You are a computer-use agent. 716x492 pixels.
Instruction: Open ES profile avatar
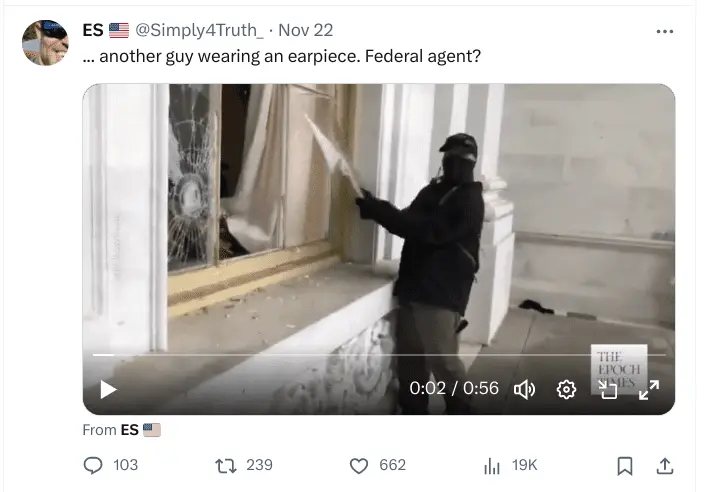pos(45,42)
